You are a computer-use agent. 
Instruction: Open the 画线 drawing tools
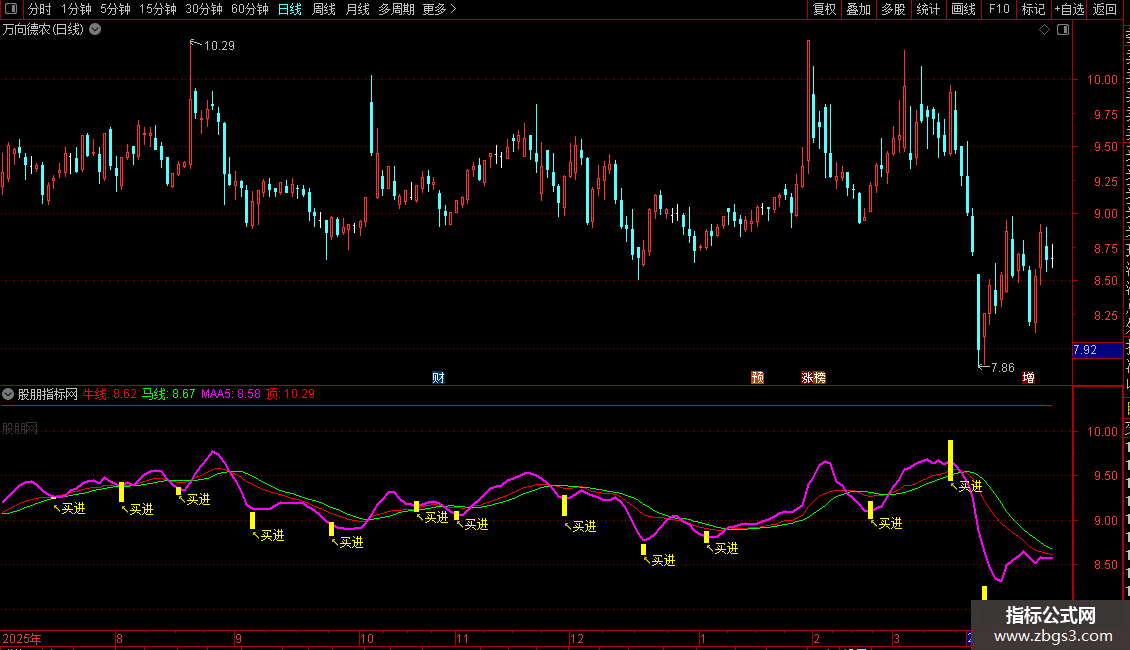[x=964, y=9]
